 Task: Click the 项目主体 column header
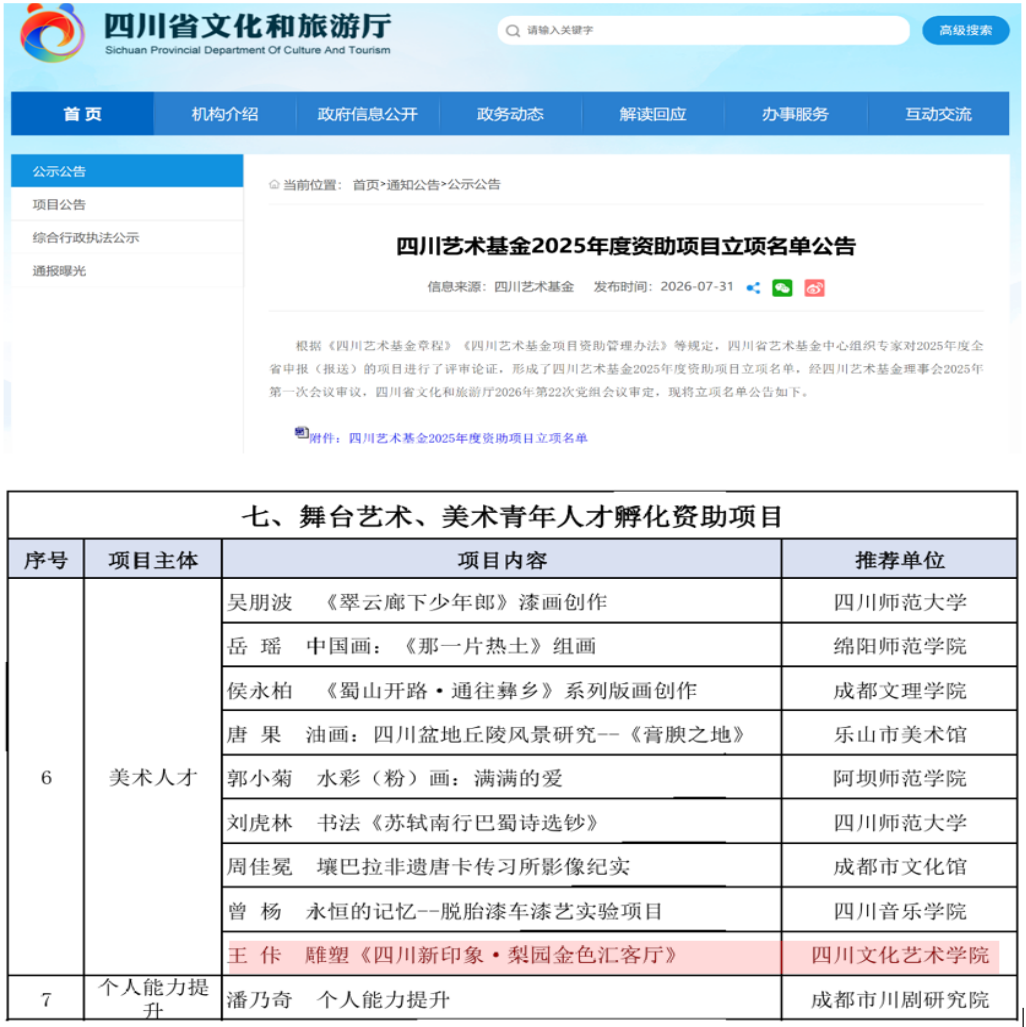point(153,560)
